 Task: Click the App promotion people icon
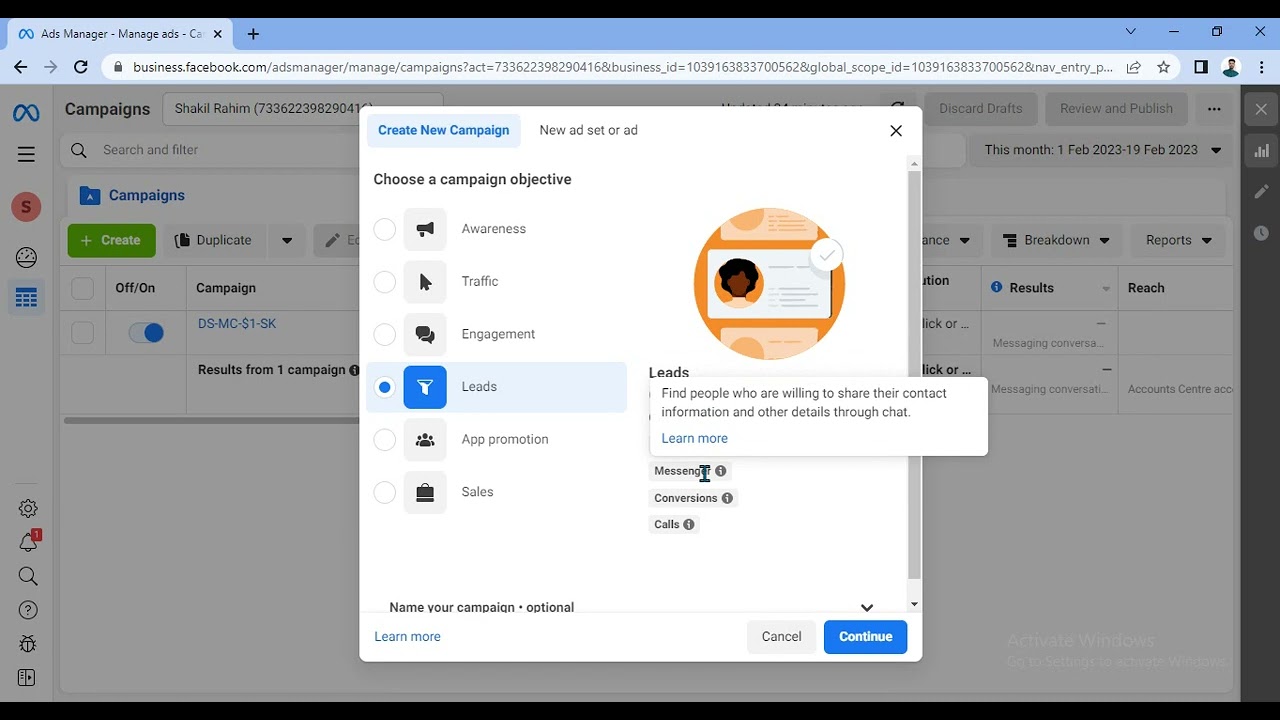pos(425,440)
